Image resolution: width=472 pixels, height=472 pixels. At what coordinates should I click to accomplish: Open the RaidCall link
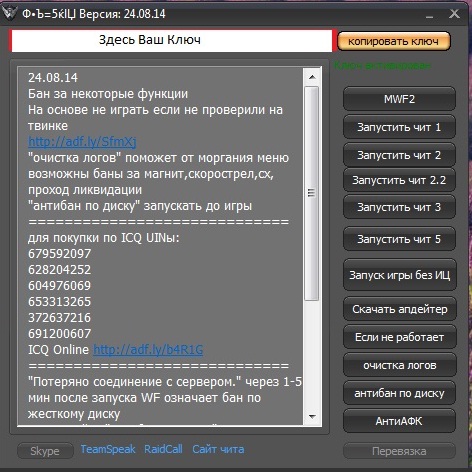(163, 449)
